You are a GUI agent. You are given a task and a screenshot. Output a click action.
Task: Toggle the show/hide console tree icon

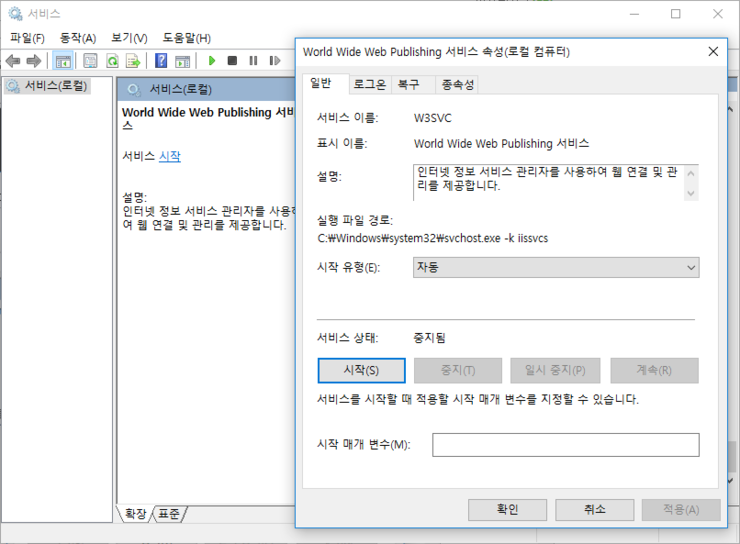tap(63, 61)
